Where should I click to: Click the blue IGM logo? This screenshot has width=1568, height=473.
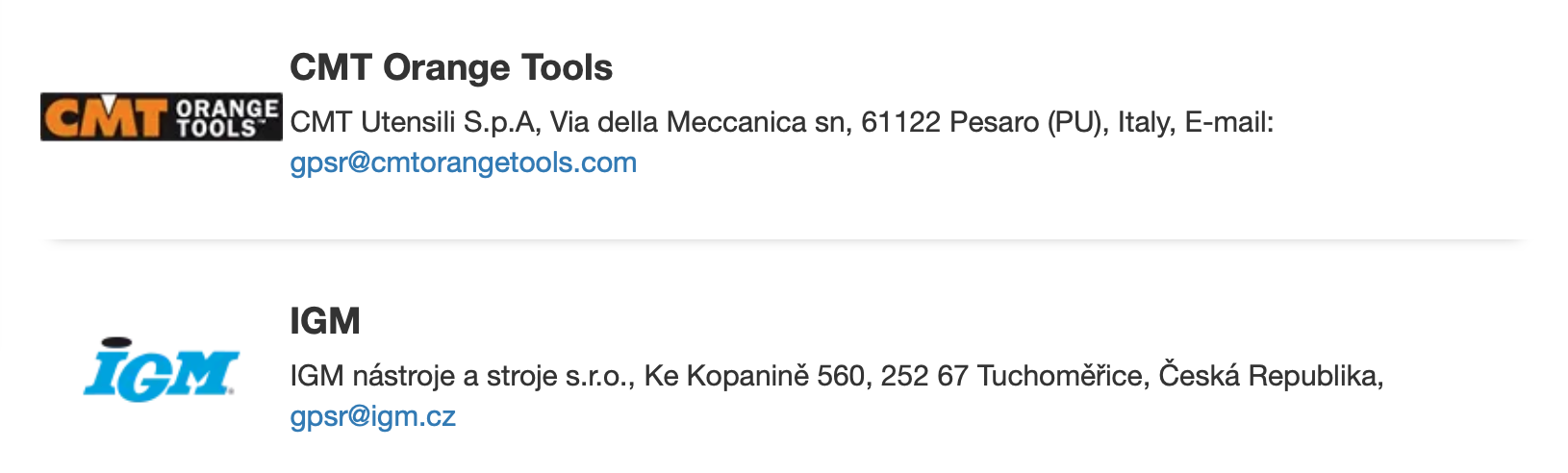point(162,370)
